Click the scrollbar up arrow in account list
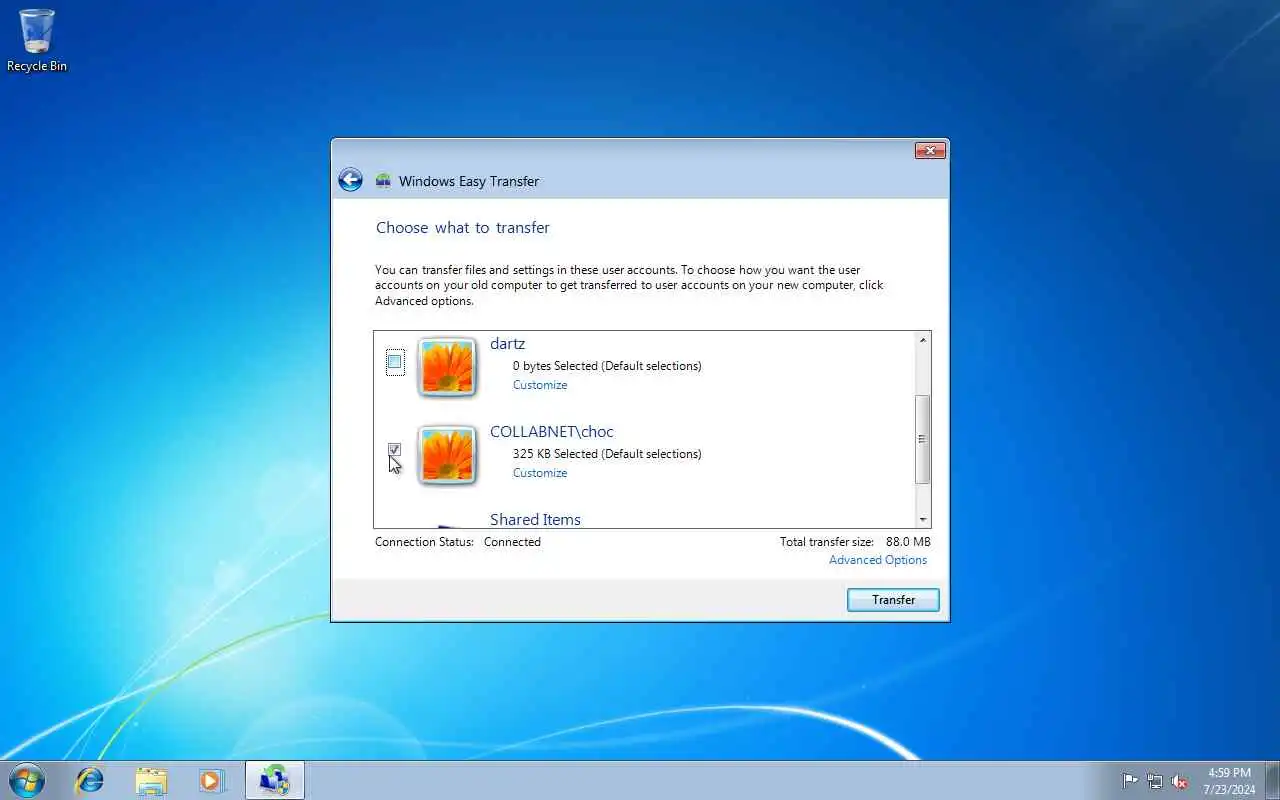This screenshot has width=1280, height=800. [x=922, y=341]
